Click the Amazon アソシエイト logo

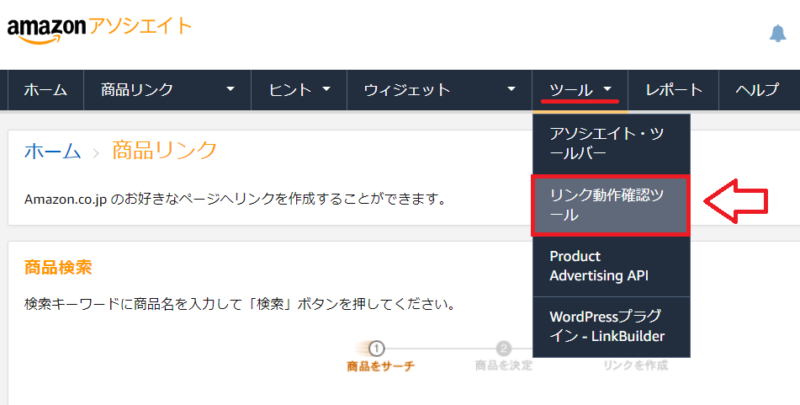tap(99, 30)
